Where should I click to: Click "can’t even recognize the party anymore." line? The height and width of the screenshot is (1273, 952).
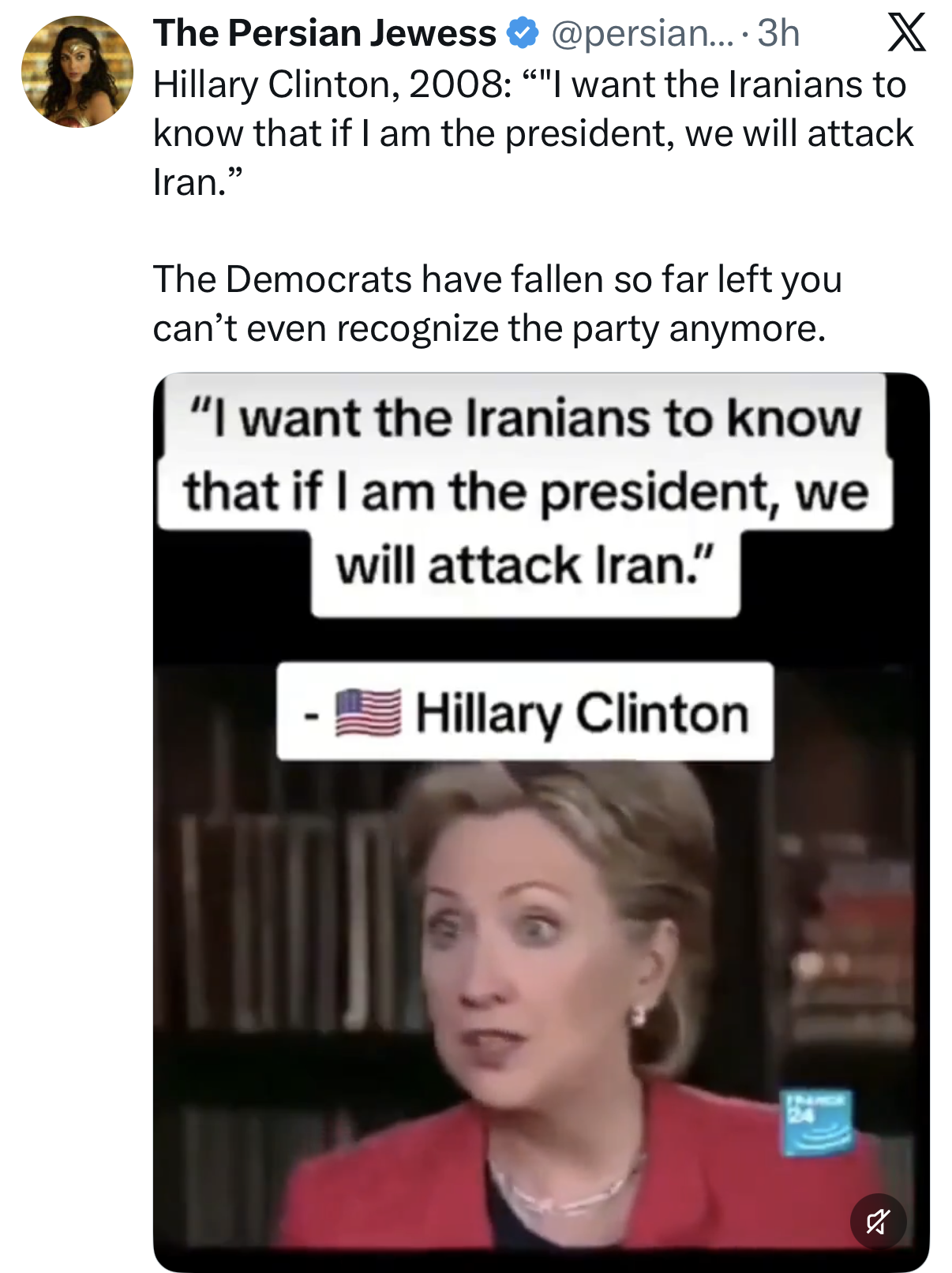489,328
